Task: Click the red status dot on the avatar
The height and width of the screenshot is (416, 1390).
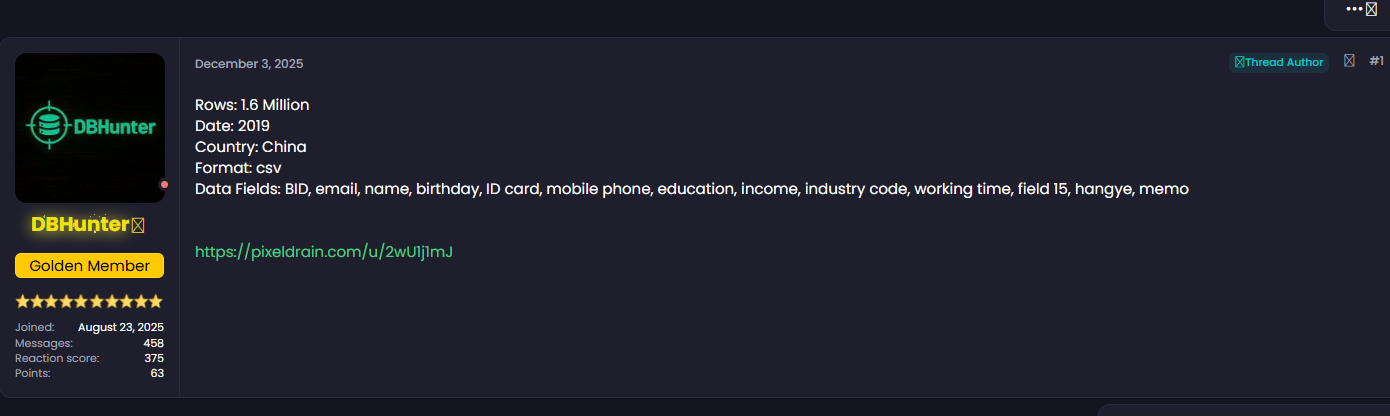Action: pos(164,185)
